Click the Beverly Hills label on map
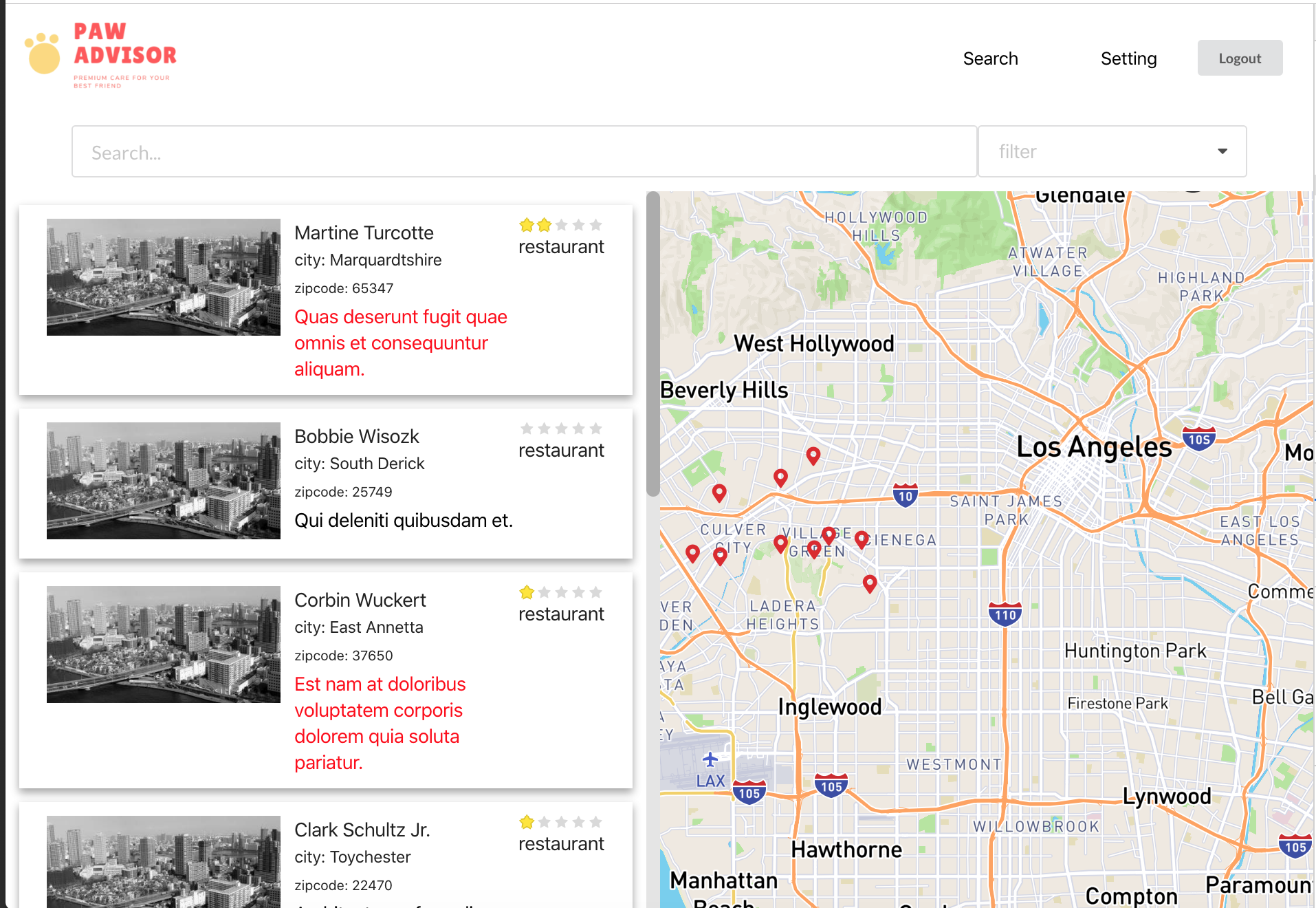The width and height of the screenshot is (1316, 908). point(724,390)
